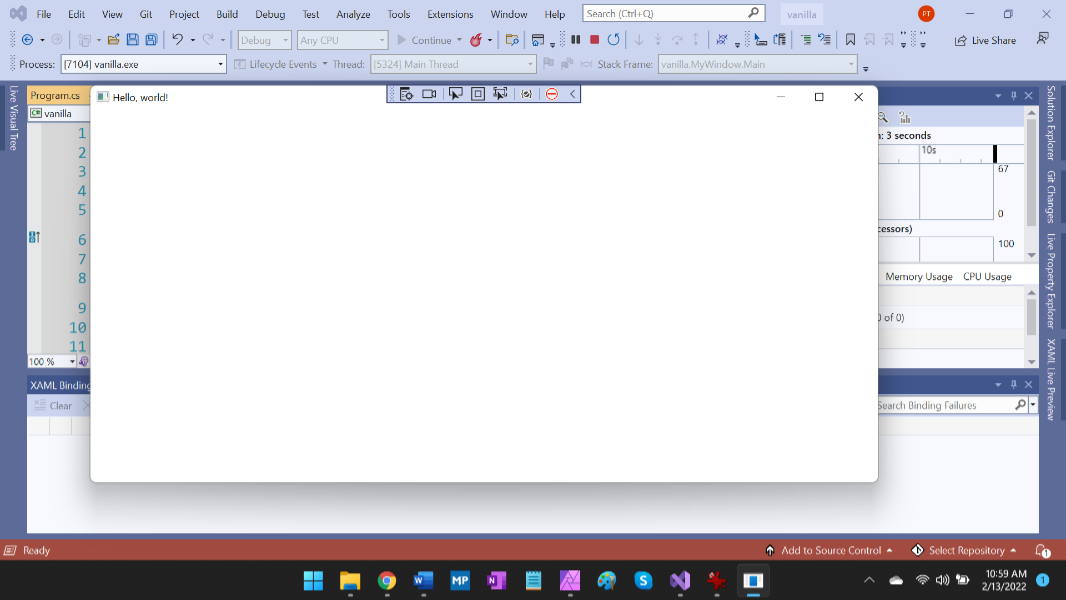Expand the Select Repository menu in status bar
Viewport: 1066px width, 600px height.
[966, 550]
